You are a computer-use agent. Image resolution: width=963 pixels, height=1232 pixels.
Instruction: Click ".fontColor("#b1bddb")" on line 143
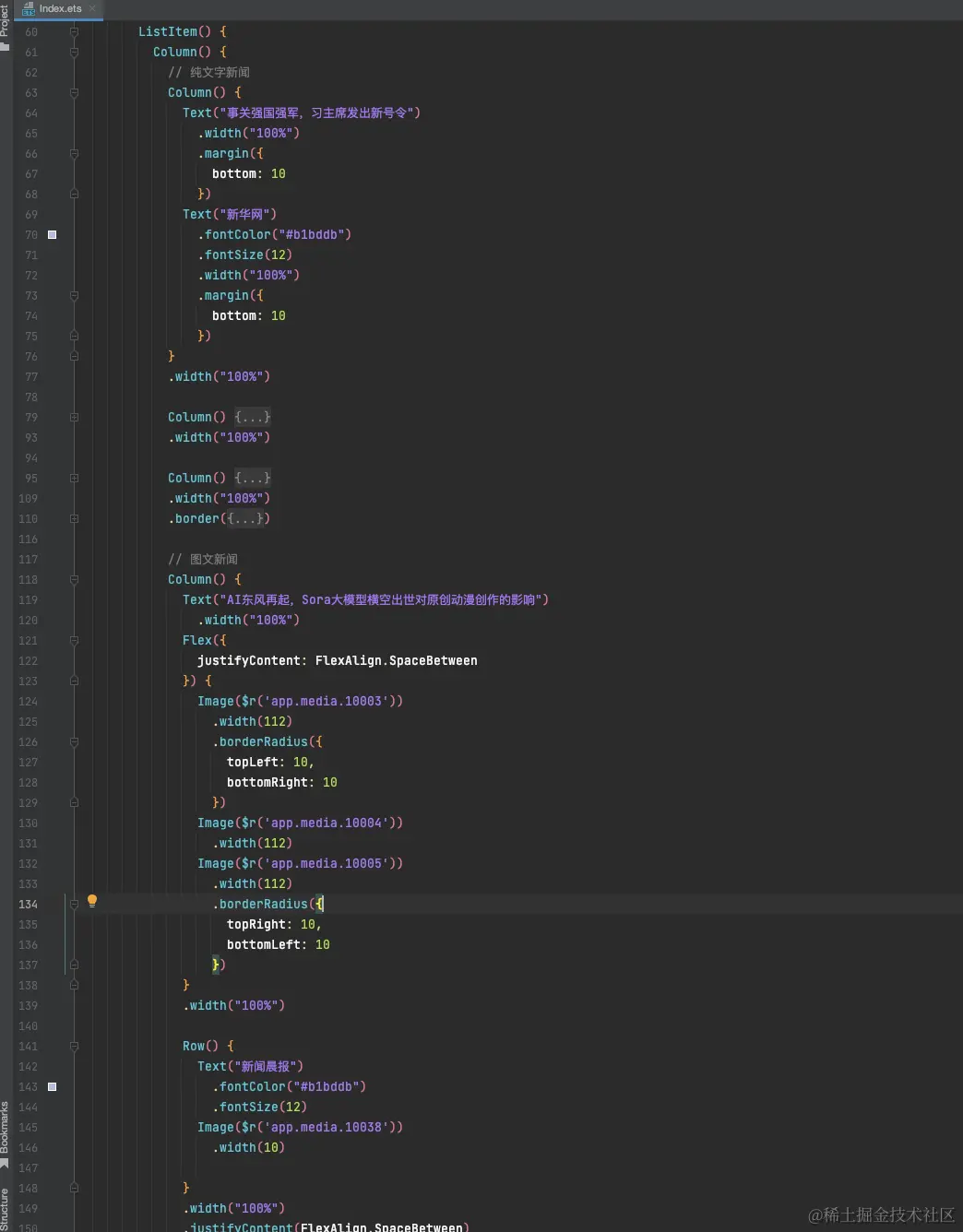[x=289, y=1086]
